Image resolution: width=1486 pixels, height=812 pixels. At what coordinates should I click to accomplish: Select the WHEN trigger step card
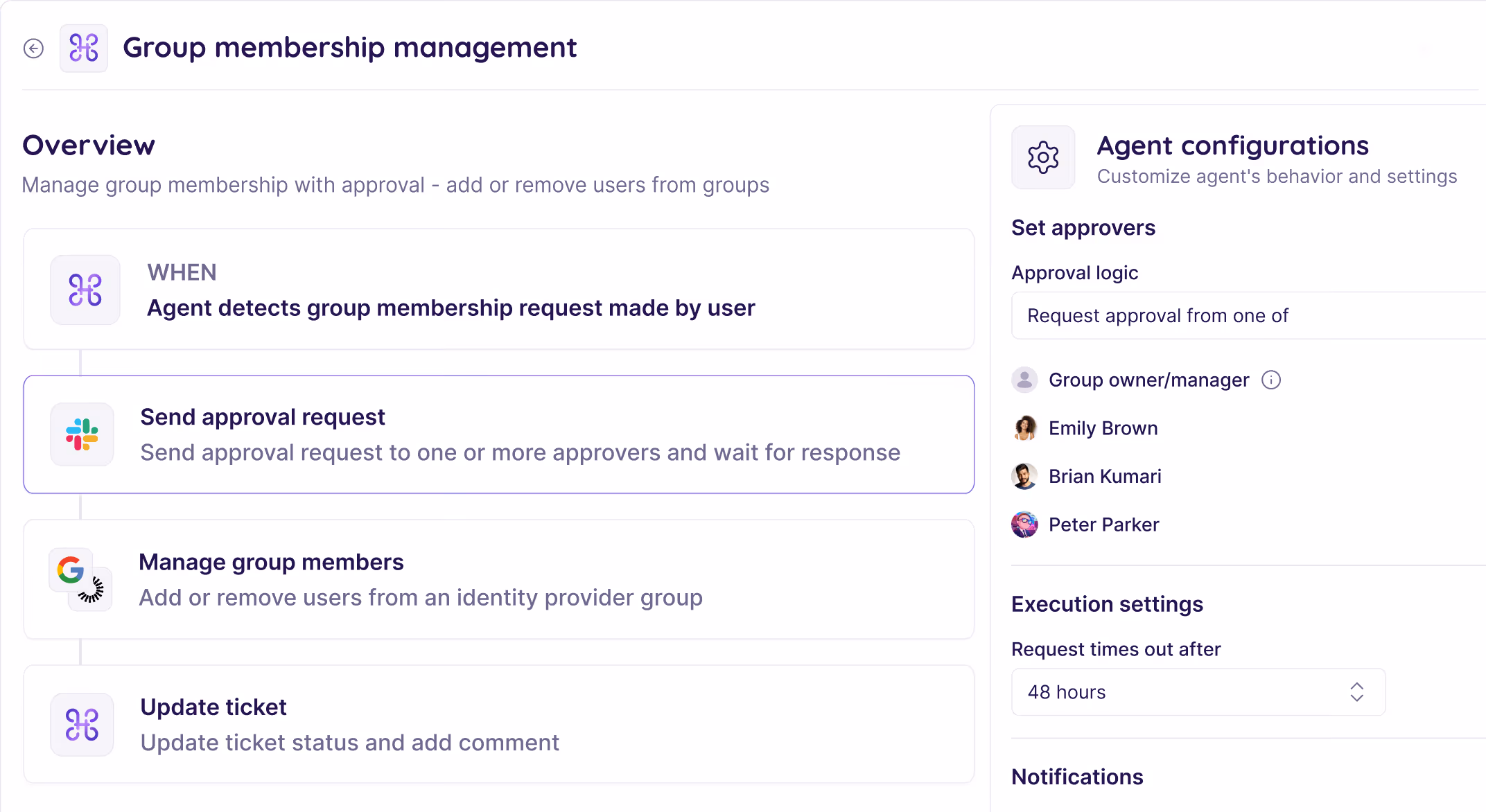coord(499,290)
